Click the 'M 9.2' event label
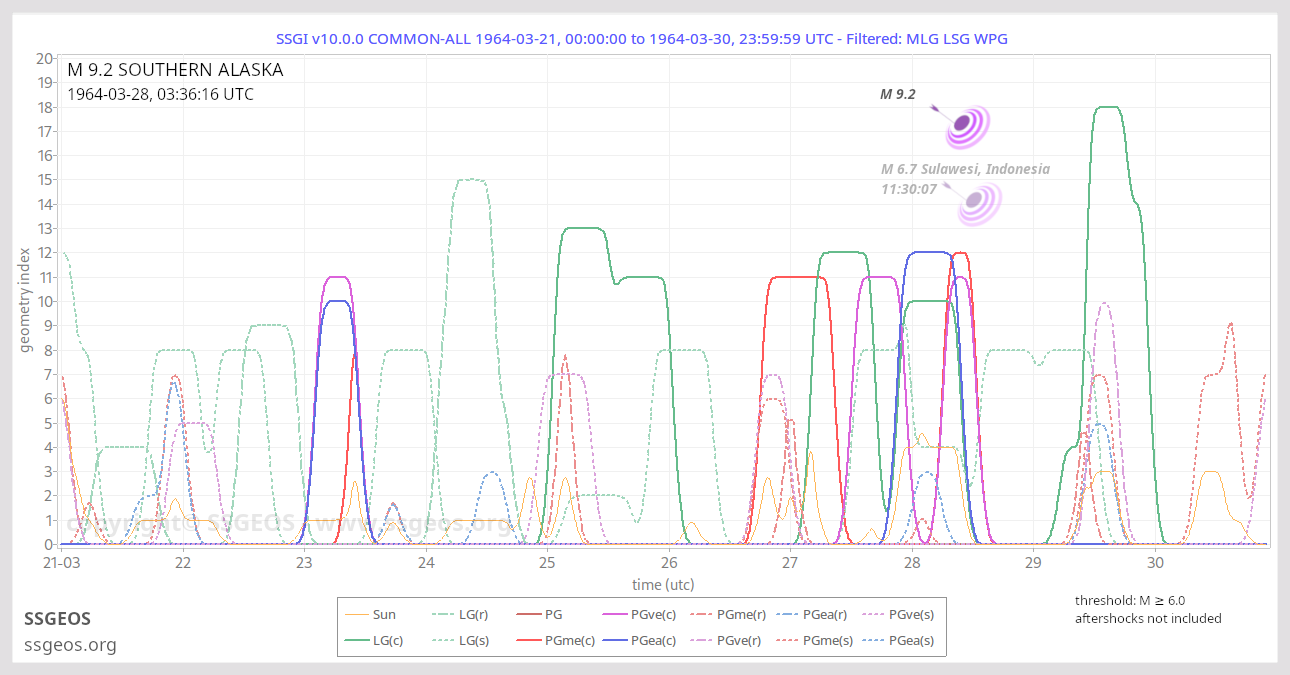1290x675 pixels. 898,94
